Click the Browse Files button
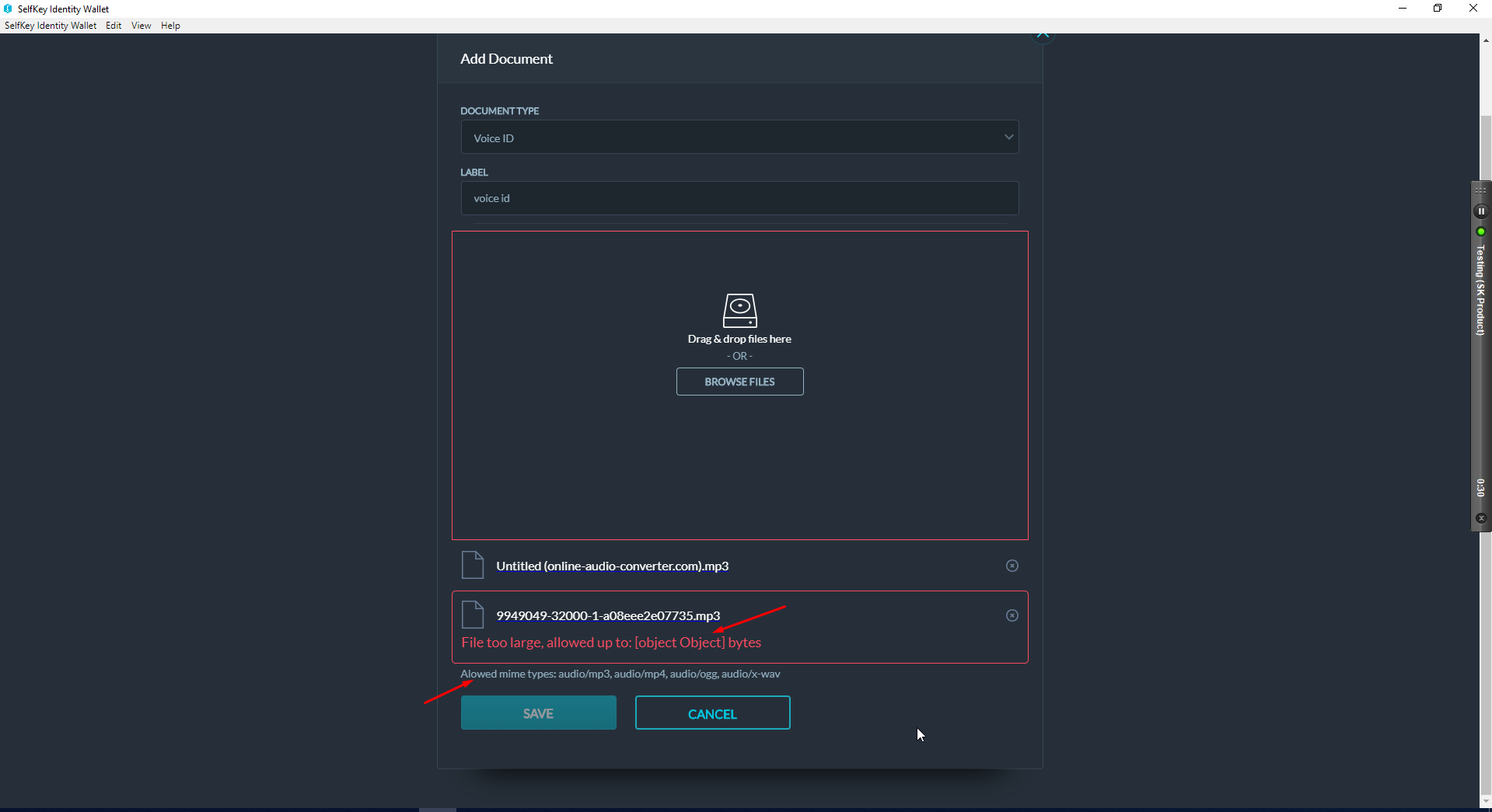 point(739,382)
